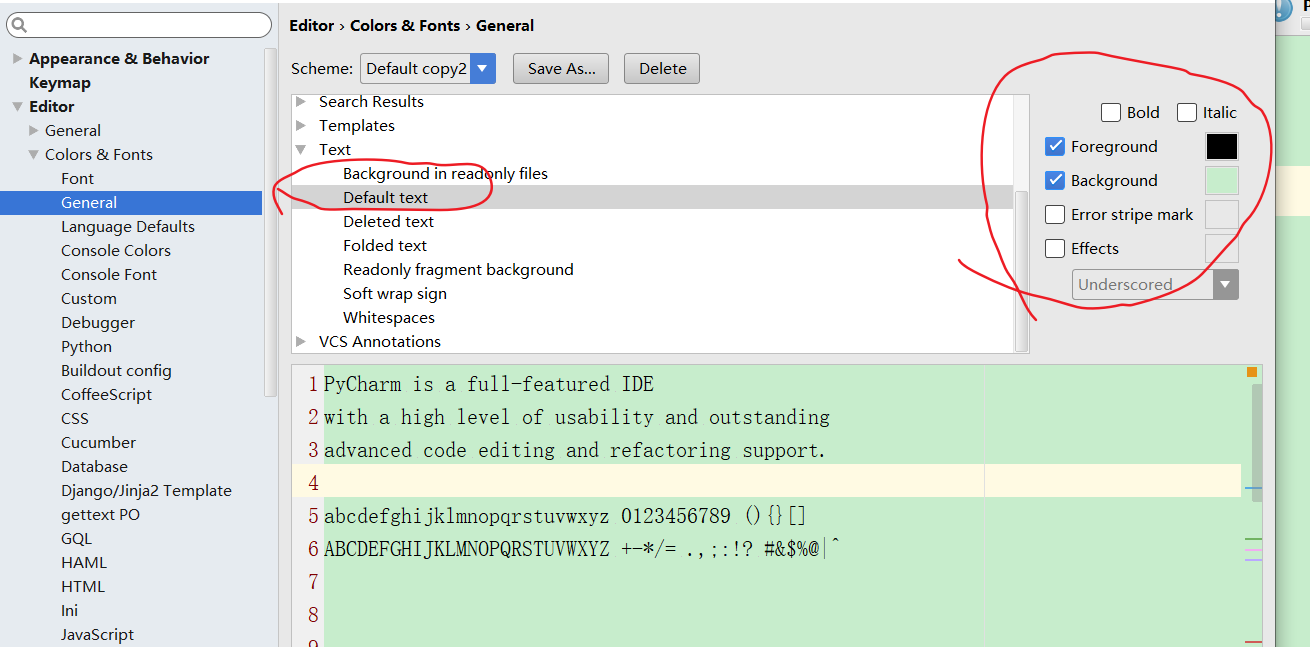Open the Scheme dropdown showing Default copy2
The height and width of the screenshot is (647, 1310).
click(481, 68)
